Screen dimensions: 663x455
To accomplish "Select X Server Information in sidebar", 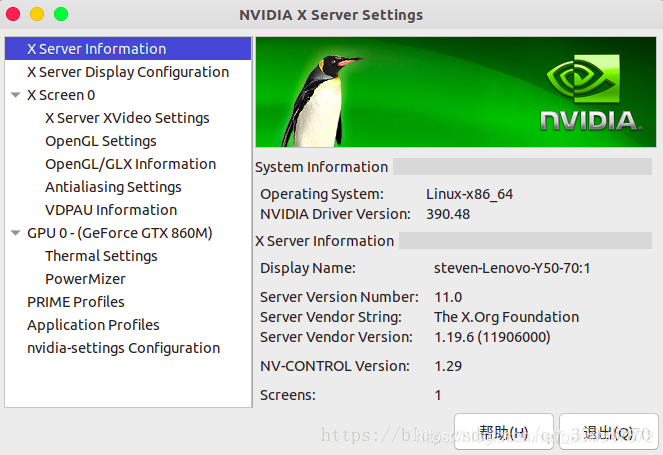I will [128, 49].
